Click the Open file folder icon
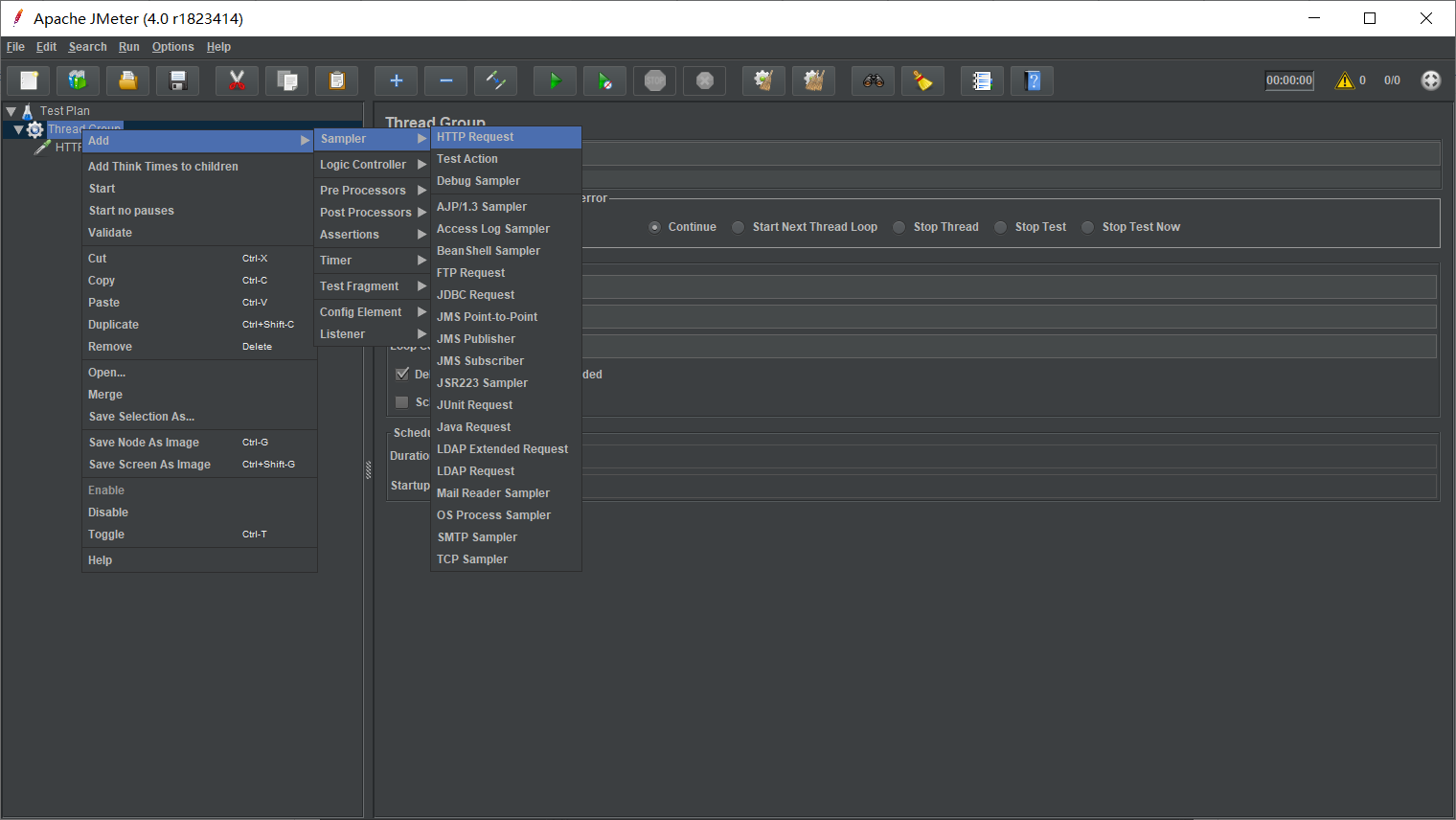 coord(127,81)
